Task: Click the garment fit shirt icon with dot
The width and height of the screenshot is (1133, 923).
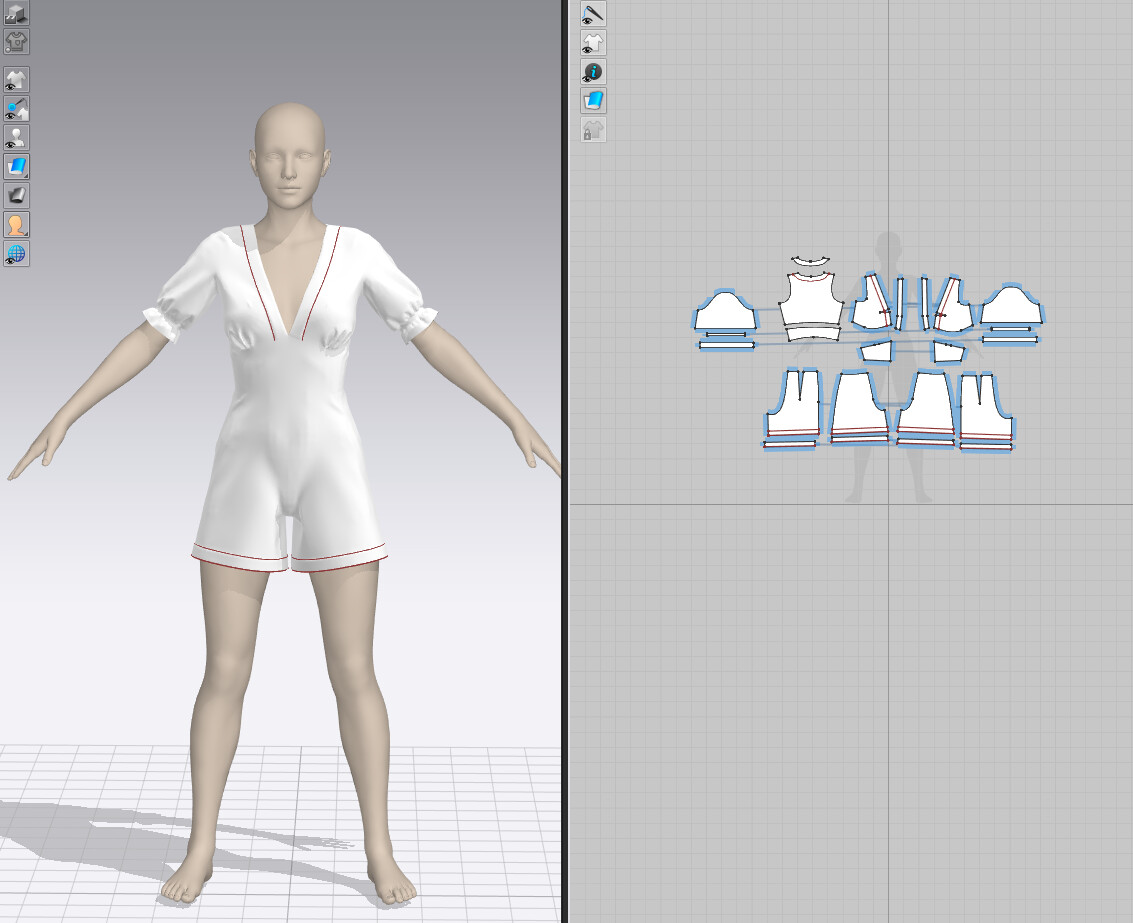Action: point(16,42)
